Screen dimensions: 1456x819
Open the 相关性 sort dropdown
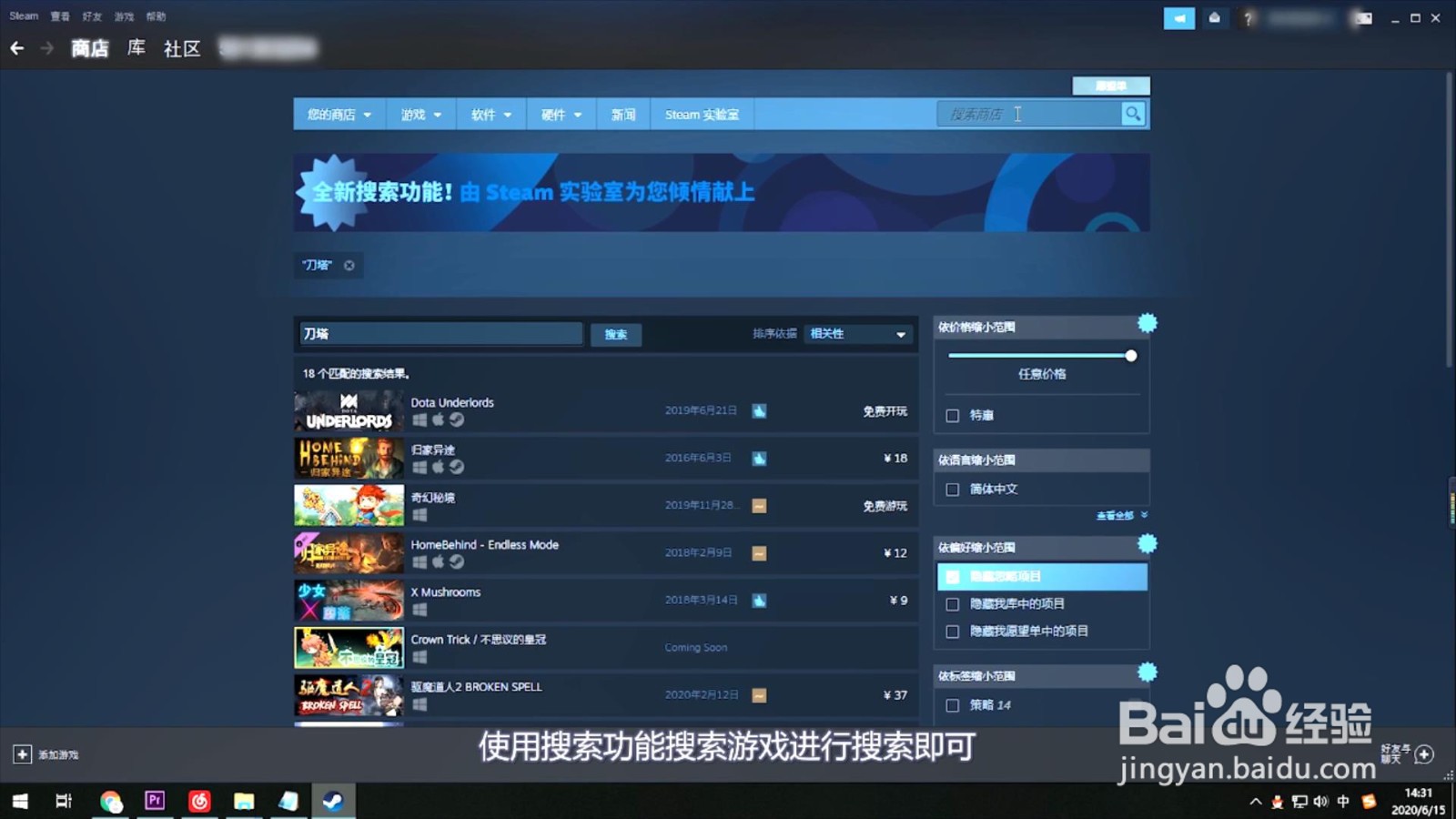(x=856, y=334)
